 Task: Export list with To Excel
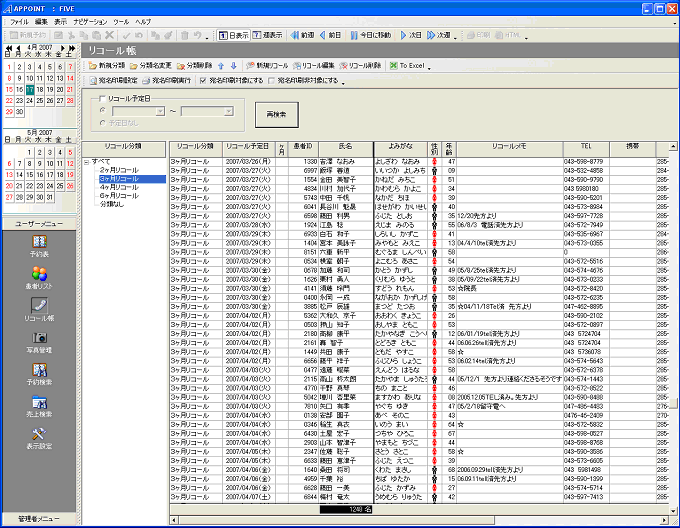tap(407, 65)
